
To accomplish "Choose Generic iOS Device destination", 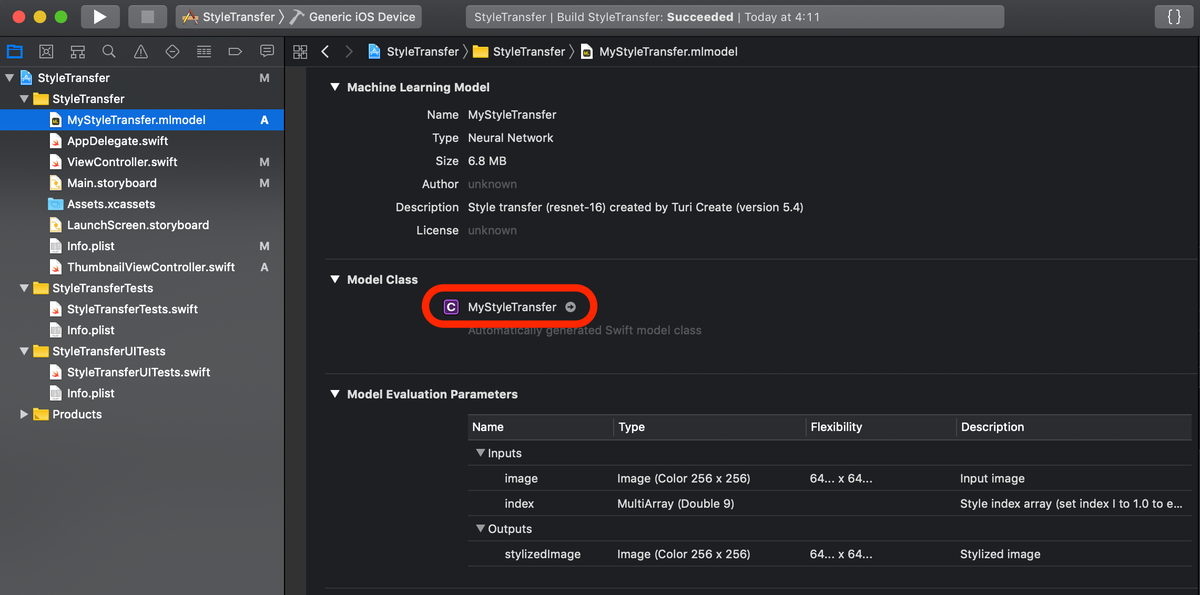I will point(353,17).
